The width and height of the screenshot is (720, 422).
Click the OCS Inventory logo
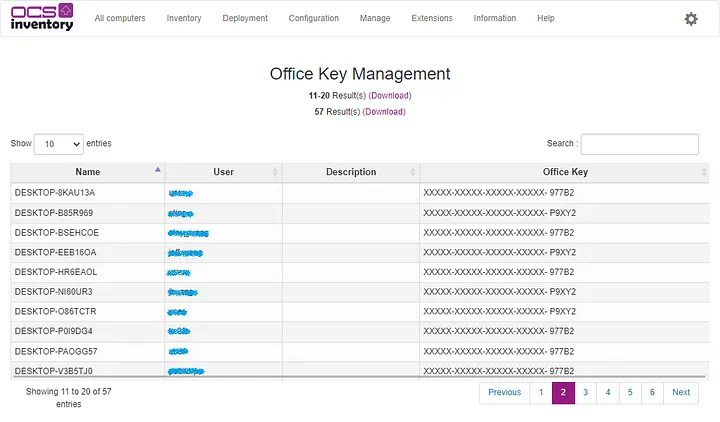42,17
